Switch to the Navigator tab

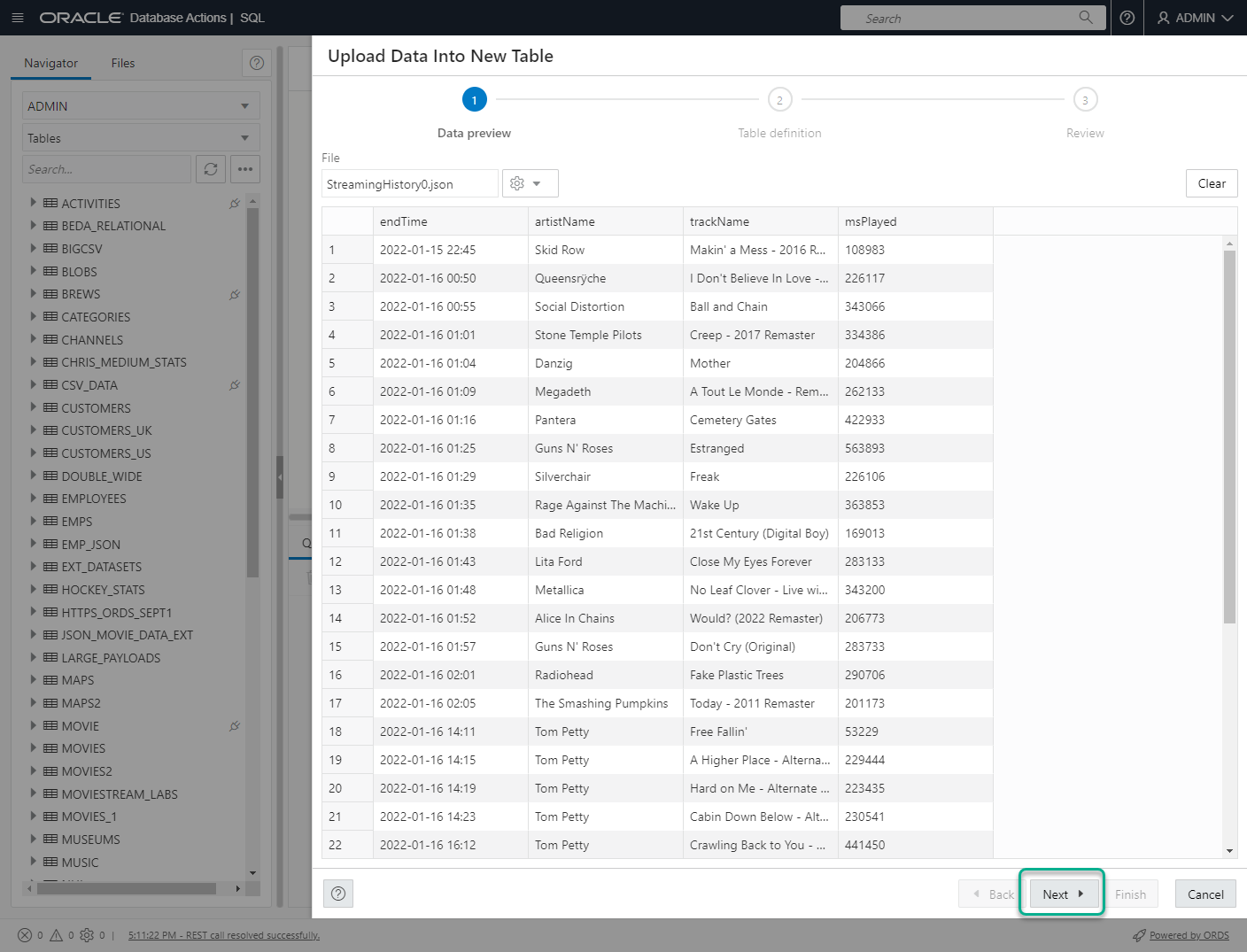[50, 63]
